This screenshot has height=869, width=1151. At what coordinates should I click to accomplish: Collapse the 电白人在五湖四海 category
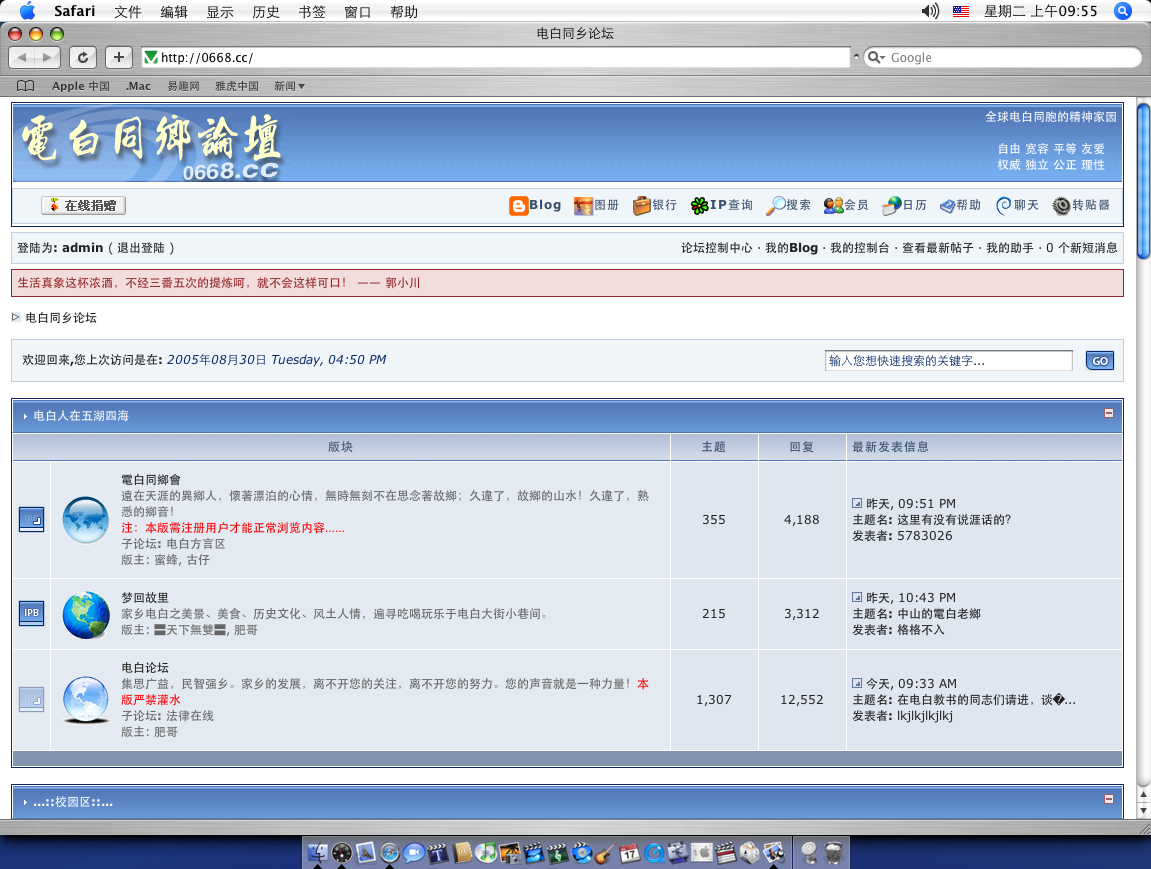click(1108, 413)
